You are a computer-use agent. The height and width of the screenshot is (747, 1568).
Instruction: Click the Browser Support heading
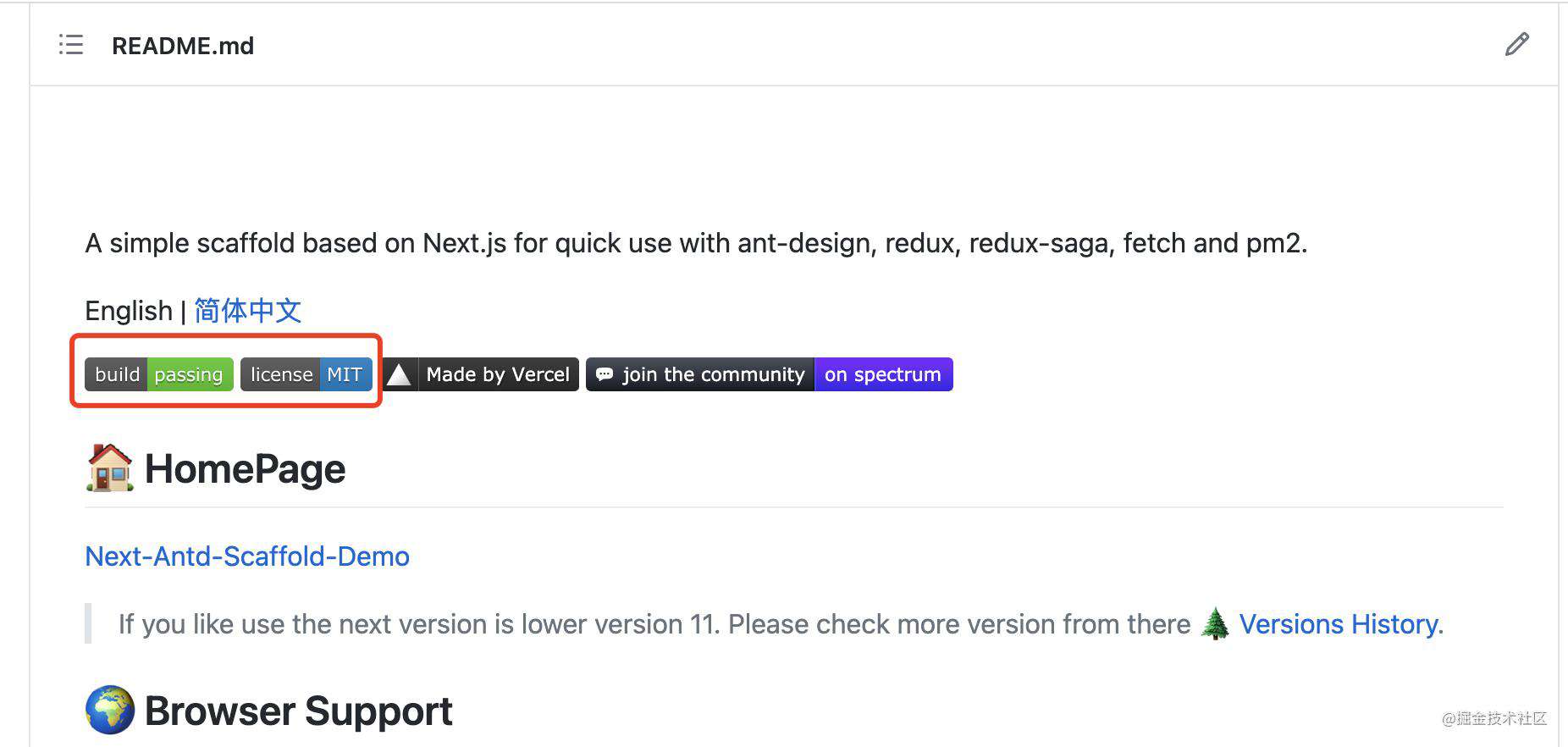pyautogui.click(x=298, y=711)
